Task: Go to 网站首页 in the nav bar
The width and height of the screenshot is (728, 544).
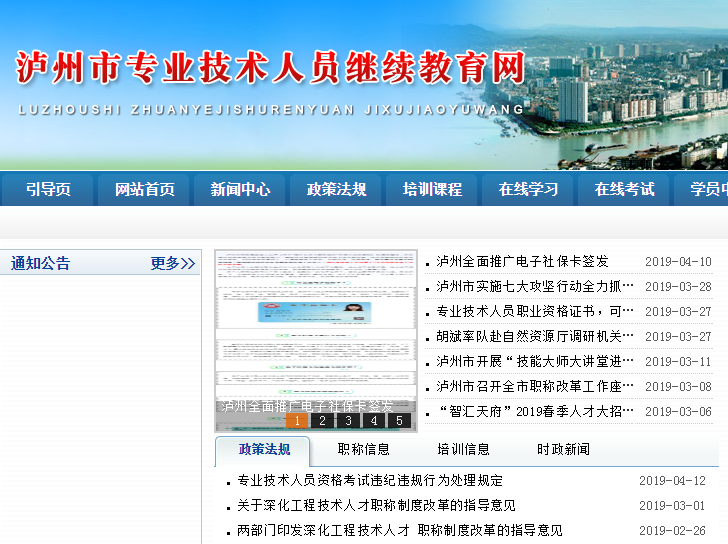Action: (144, 189)
